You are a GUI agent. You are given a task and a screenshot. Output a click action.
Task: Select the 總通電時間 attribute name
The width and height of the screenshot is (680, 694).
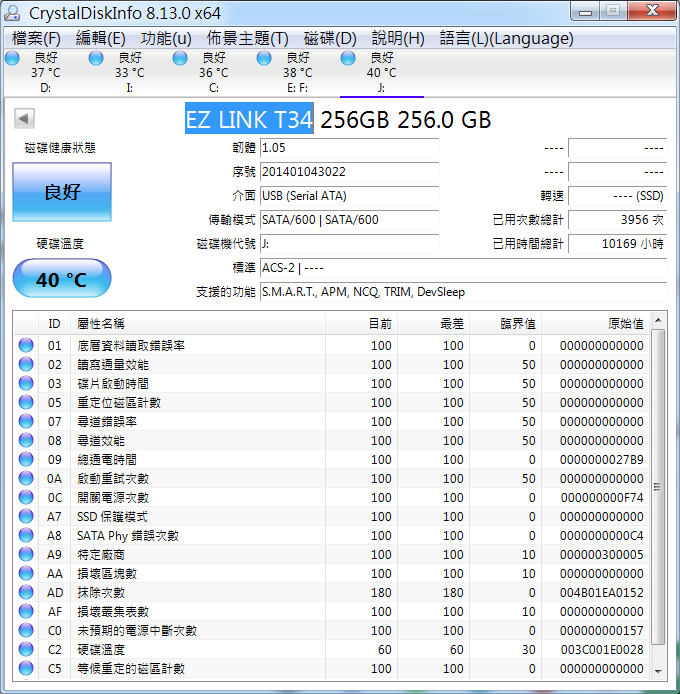(107, 459)
